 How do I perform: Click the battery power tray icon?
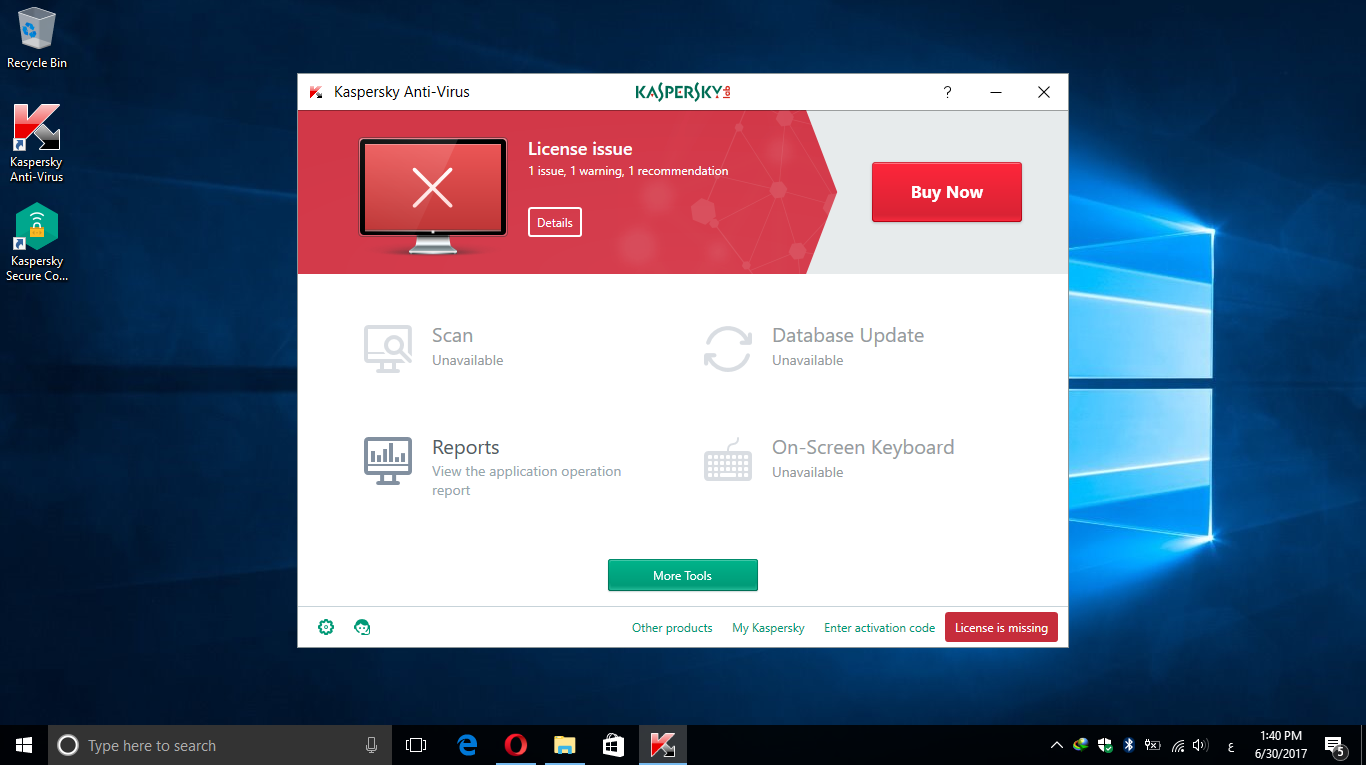pyautogui.click(x=1153, y=745)
